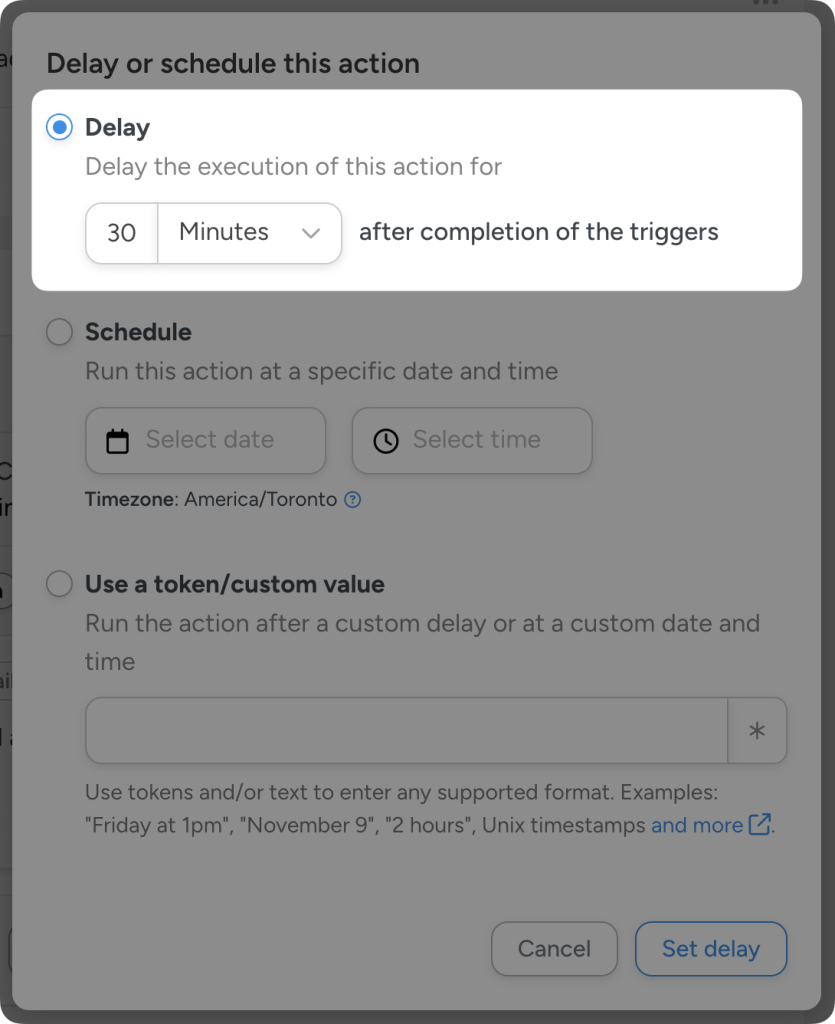Open the timezone help question mark icon
The width and height of the screenshot is (835, 1024).
point(352,500)
